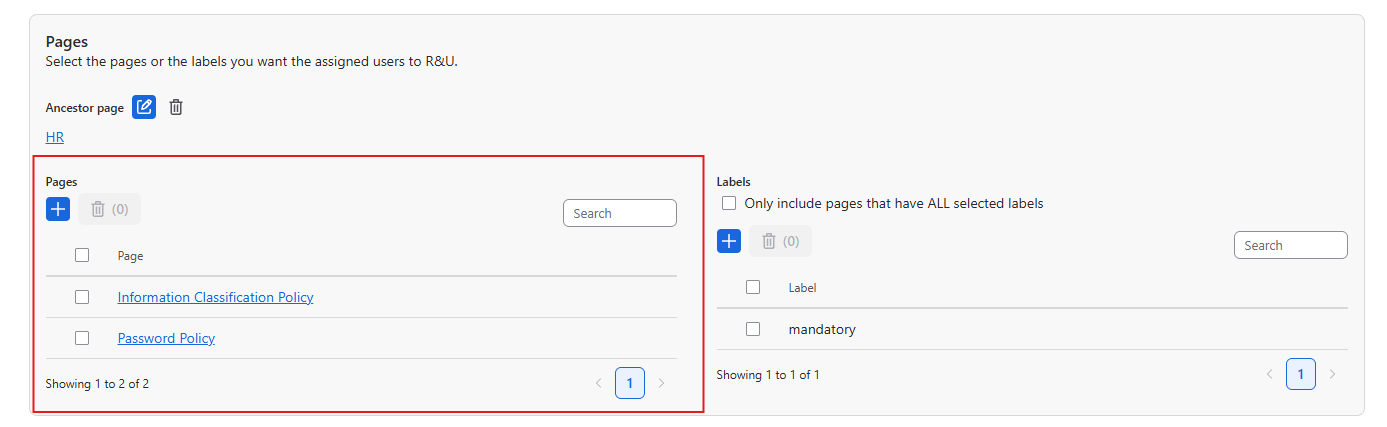Delete the Ancestor page via trash icon

[176, 107]
